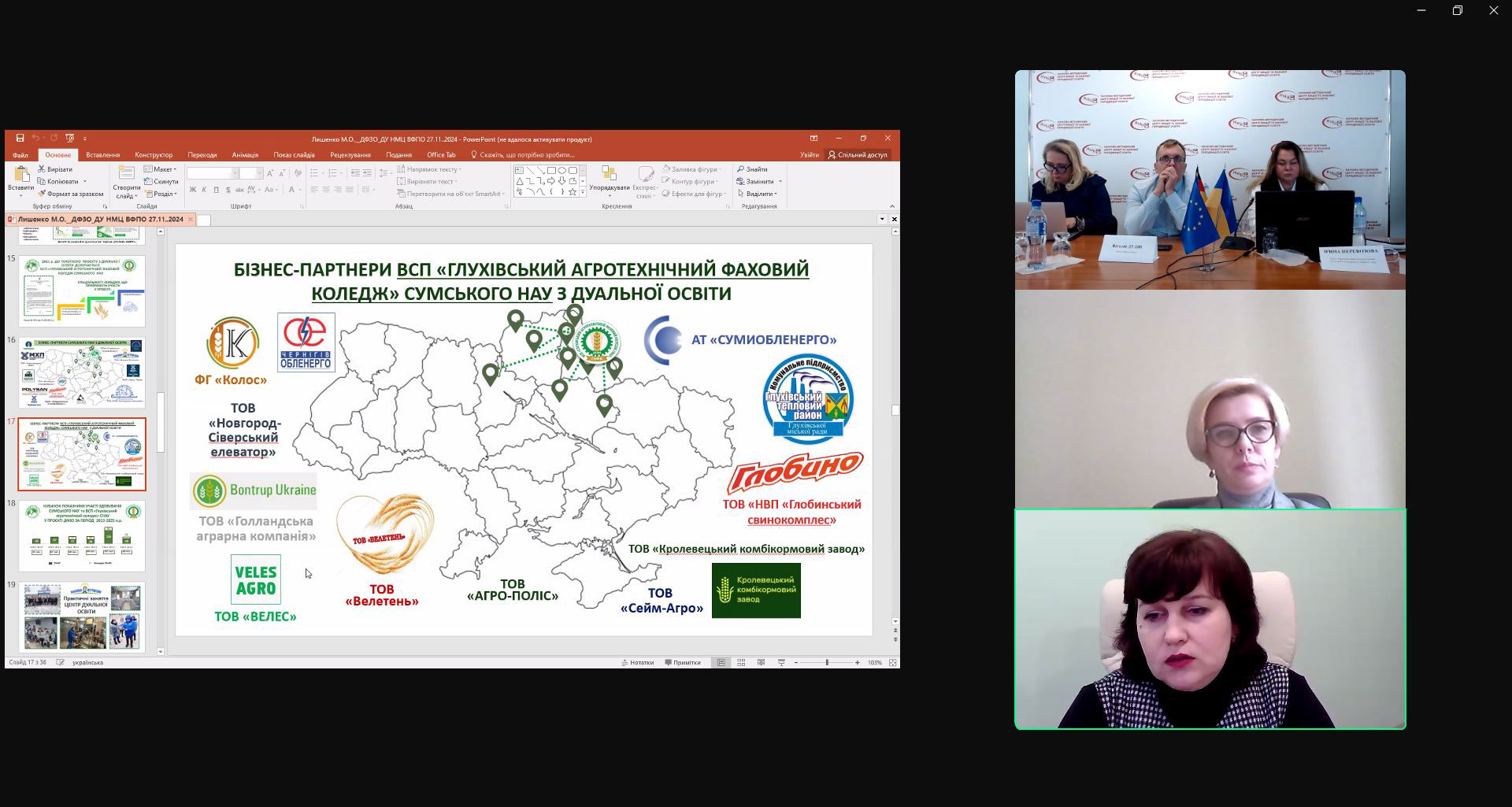Reset the slide with Скинути
Viewport: 1512px width, 807px height.
(161, 182)
